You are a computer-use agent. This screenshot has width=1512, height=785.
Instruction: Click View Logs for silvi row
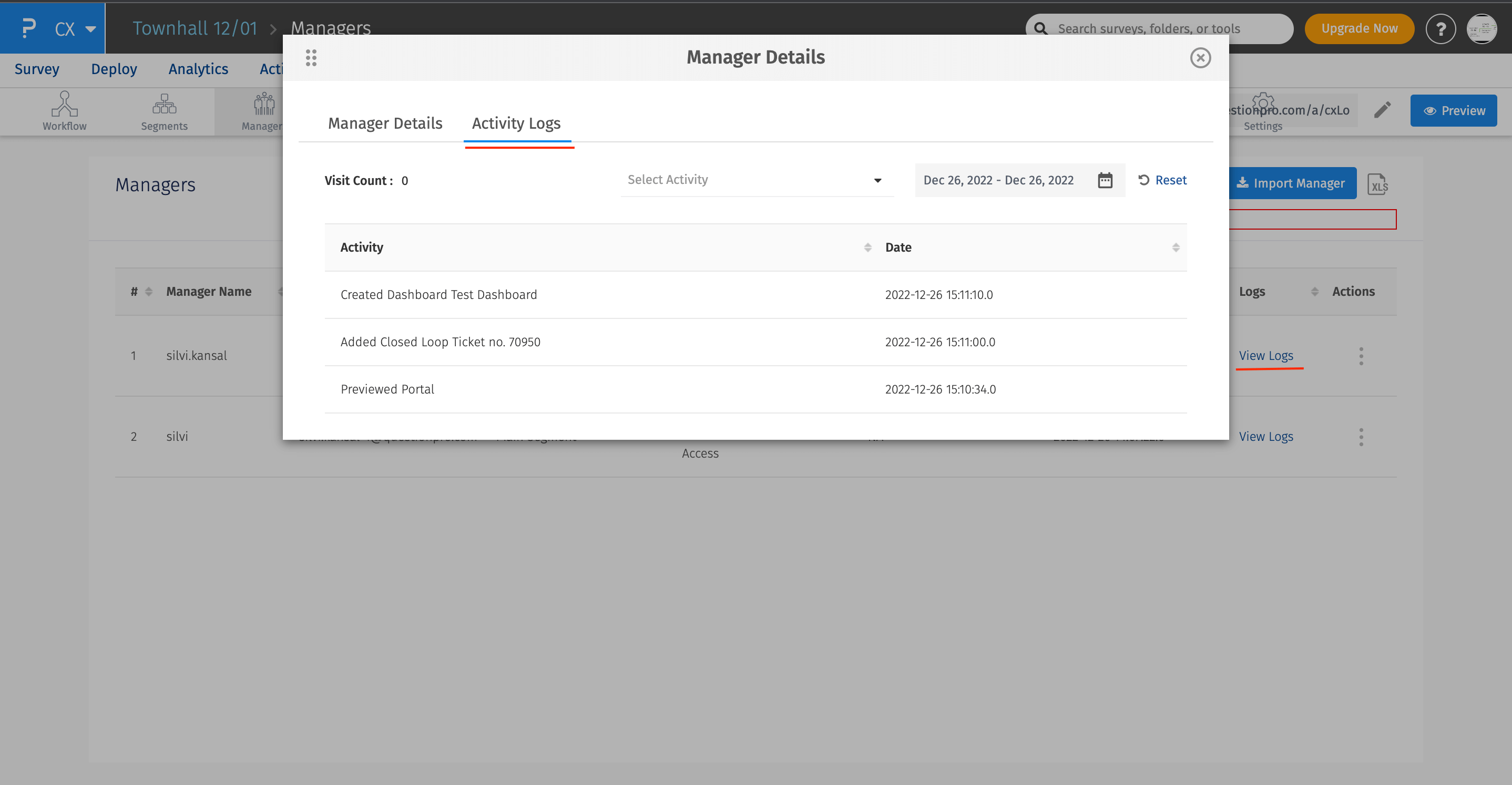pyautogui.click(x=1265, y=437)
